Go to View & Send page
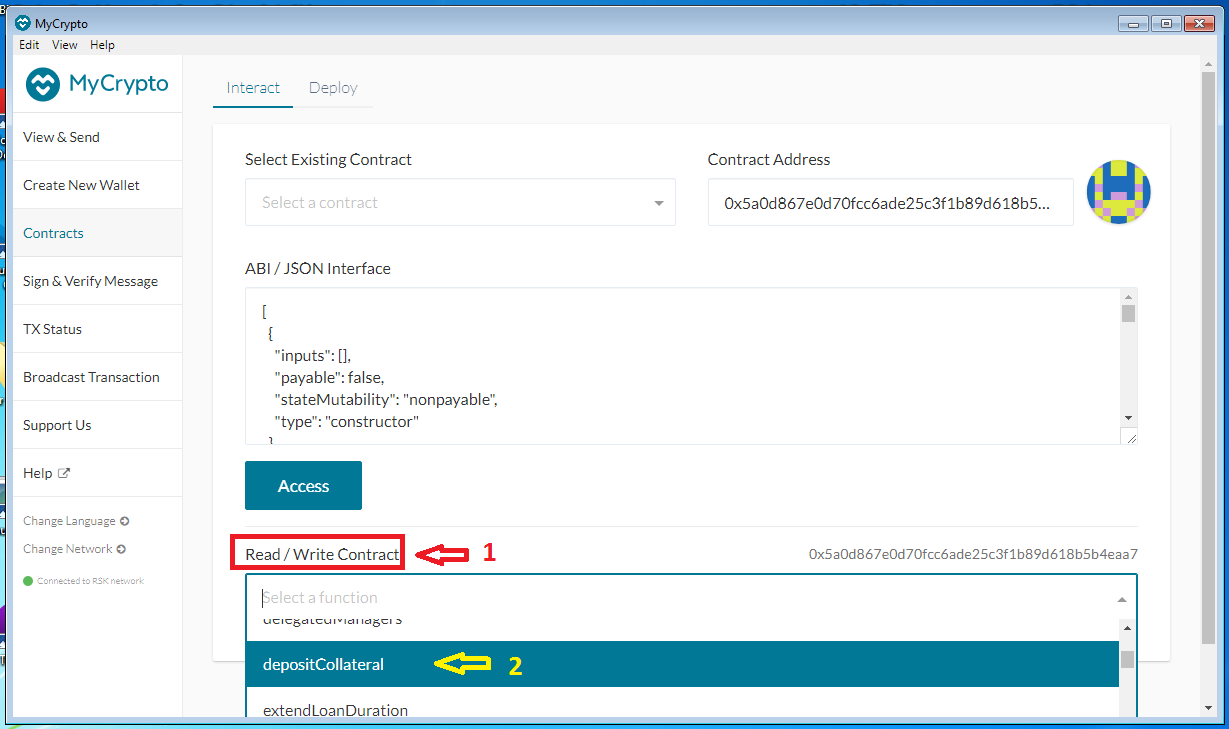1229x729 pixels. click(x=98, y=137)
